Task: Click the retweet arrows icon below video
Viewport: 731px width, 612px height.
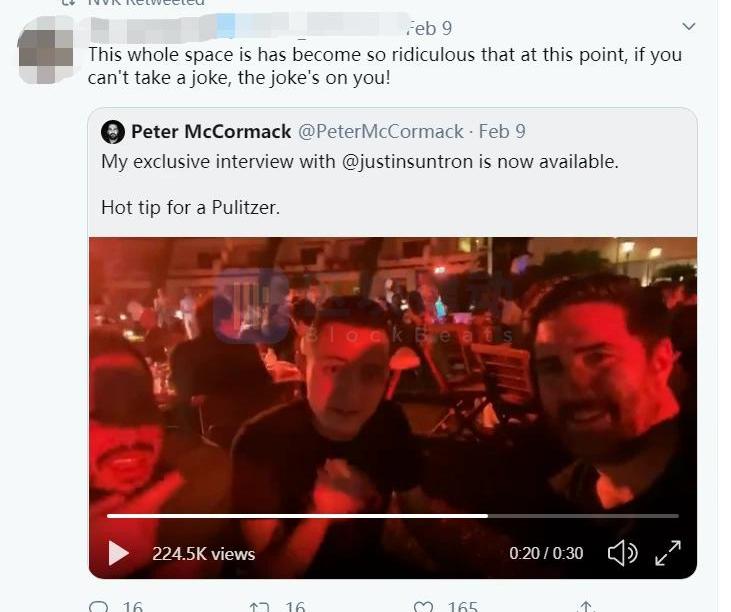Action: coord(260,606)
